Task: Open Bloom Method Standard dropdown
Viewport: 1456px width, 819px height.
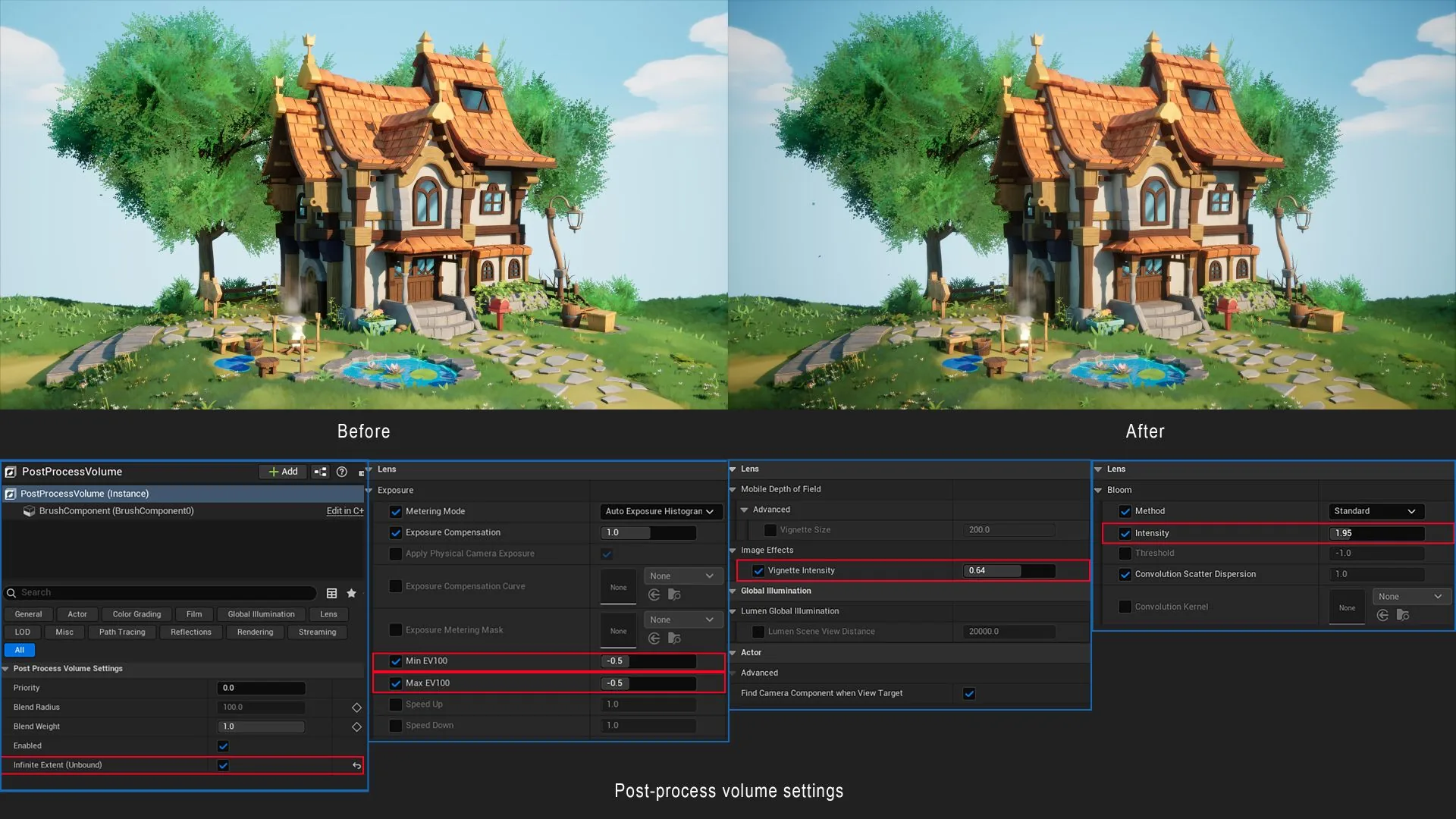Action: (x=1376, y=511)
